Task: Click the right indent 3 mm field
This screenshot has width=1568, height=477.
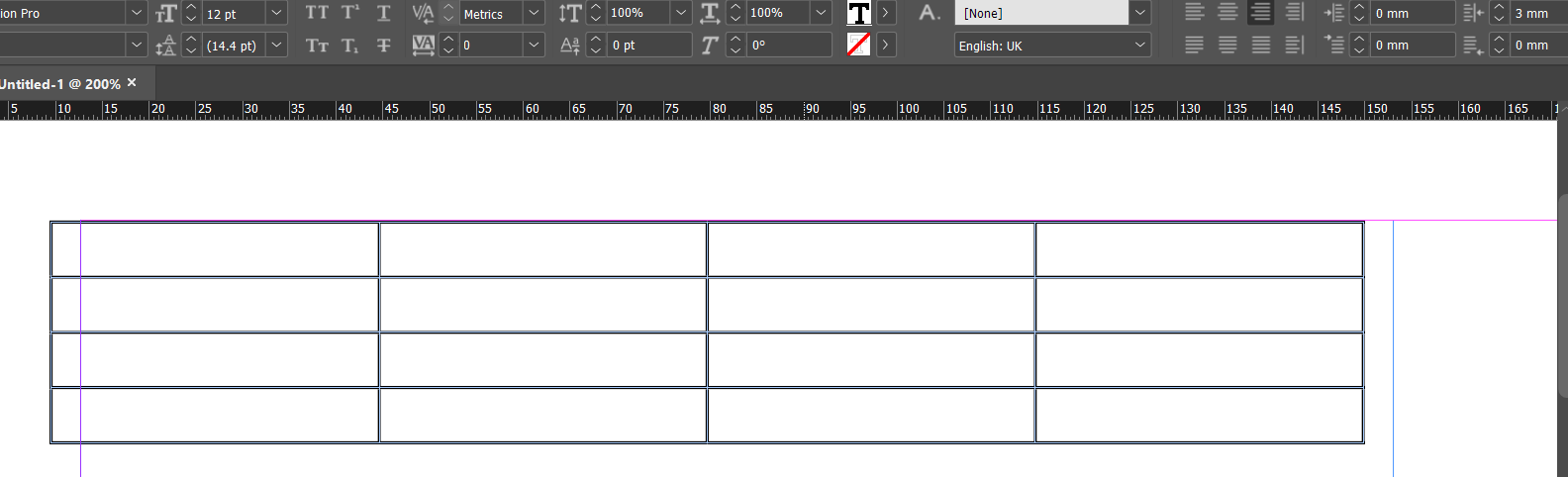Action: pos(1538,13)
